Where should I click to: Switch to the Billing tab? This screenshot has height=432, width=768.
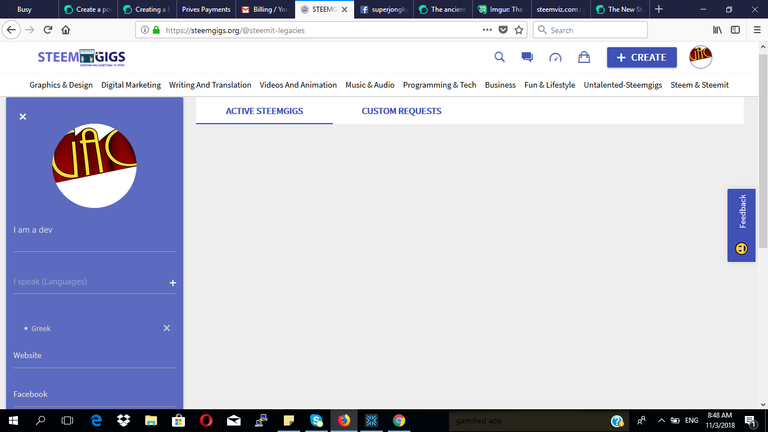tap(265, 9)
